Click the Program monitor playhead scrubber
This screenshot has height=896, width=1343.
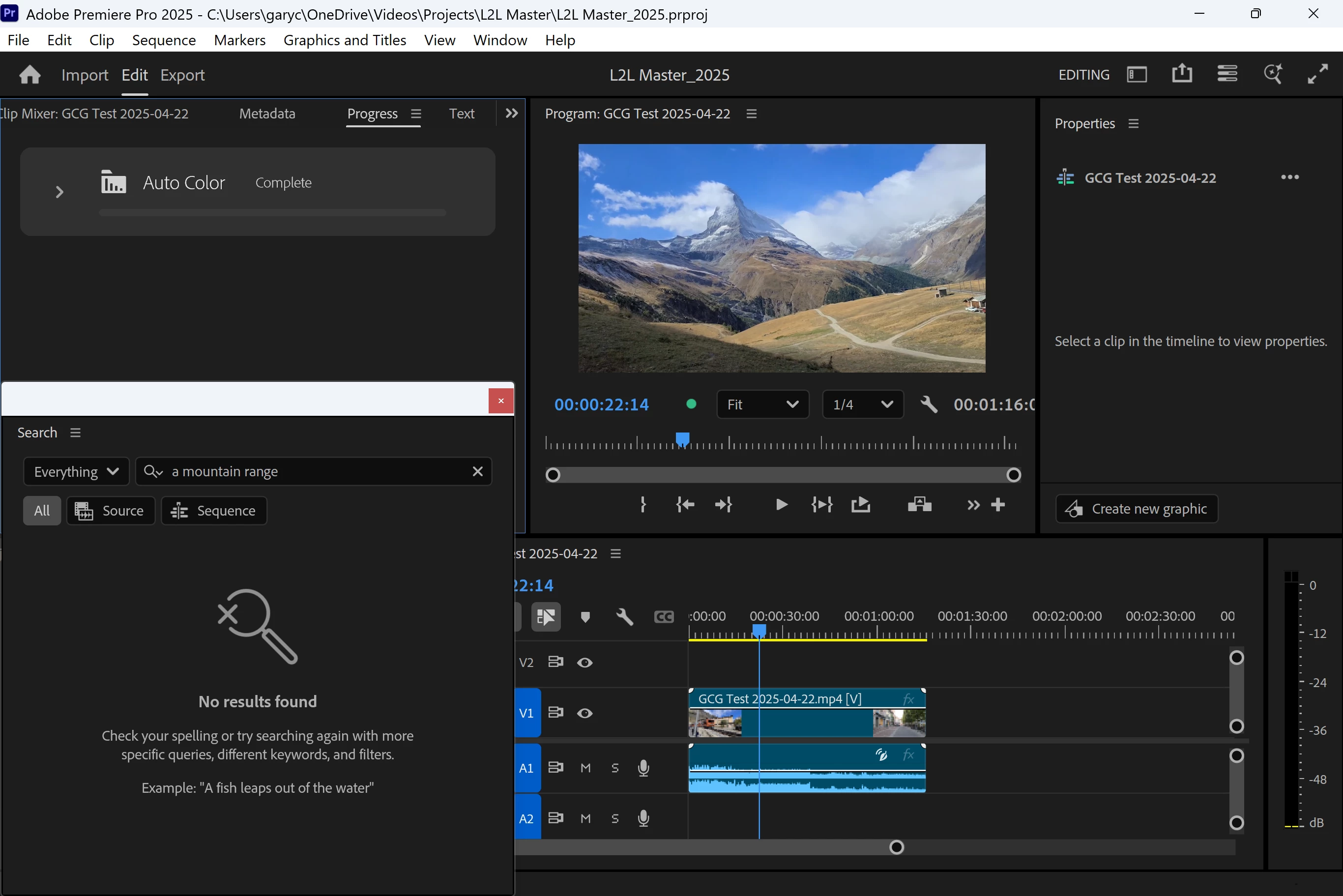[x=682, y=439]
